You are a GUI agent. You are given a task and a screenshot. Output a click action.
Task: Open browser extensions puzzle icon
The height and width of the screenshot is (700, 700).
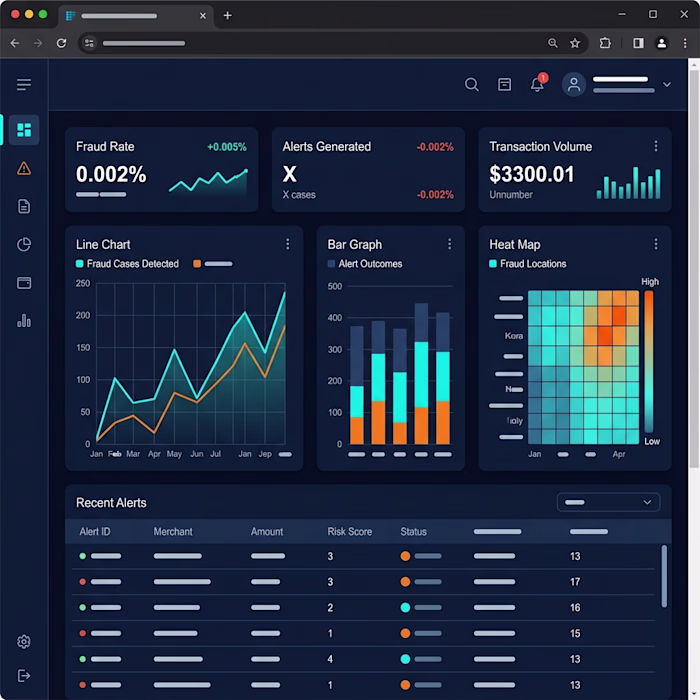tap(605, 43)
